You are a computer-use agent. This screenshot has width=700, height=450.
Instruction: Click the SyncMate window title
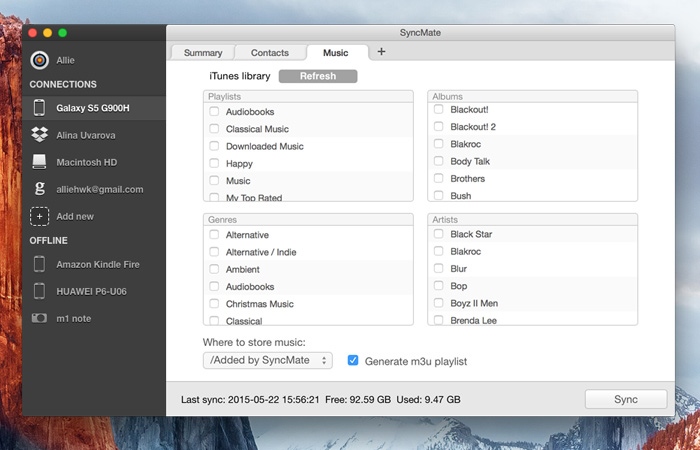click(x=420, y=33)
